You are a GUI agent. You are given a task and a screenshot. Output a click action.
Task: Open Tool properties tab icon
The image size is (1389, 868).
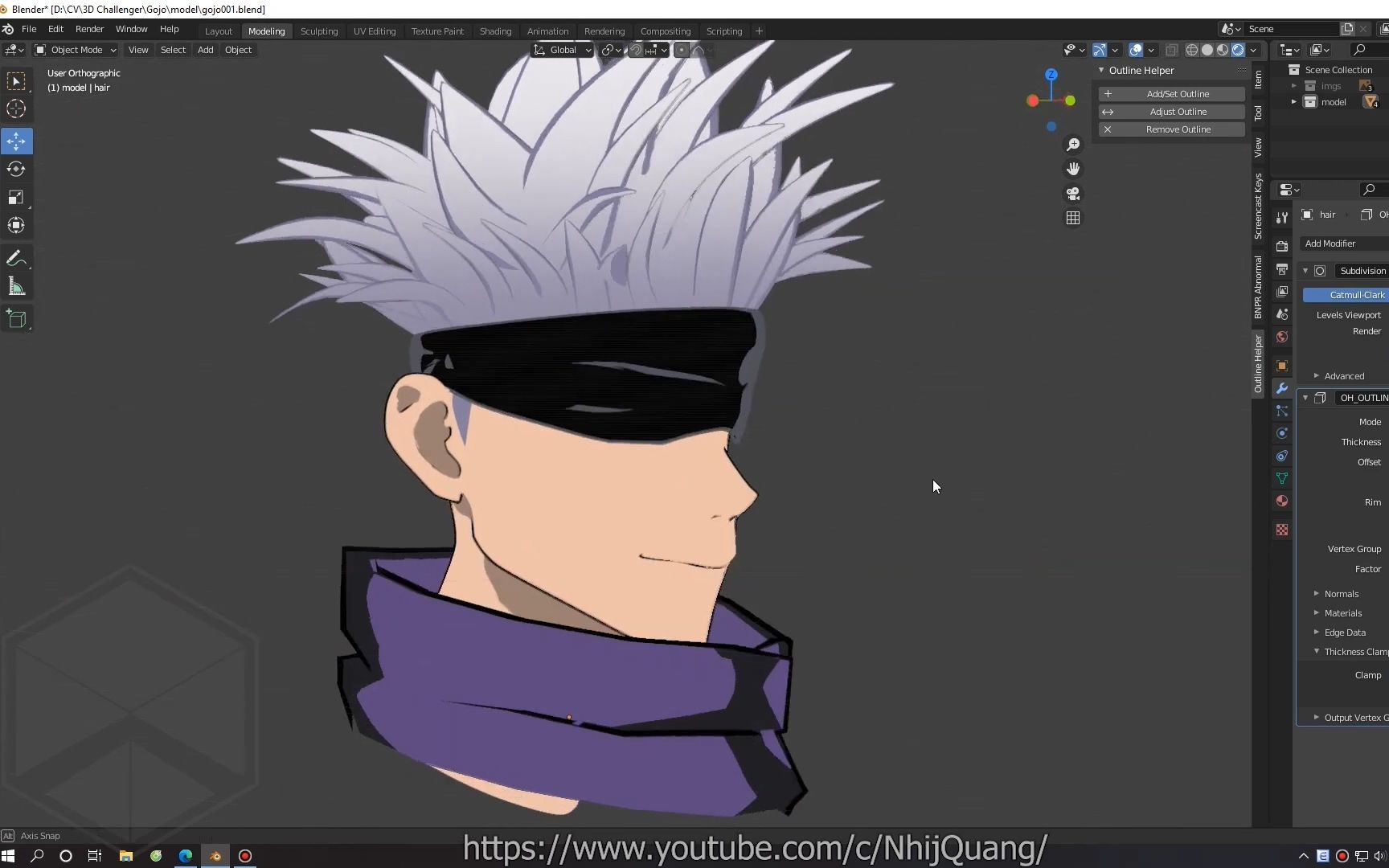pos(1282,217)
